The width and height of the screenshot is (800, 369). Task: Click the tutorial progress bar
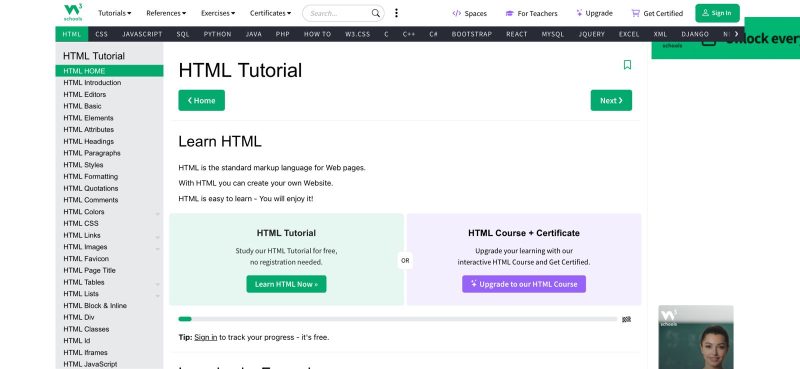[398, 319]
